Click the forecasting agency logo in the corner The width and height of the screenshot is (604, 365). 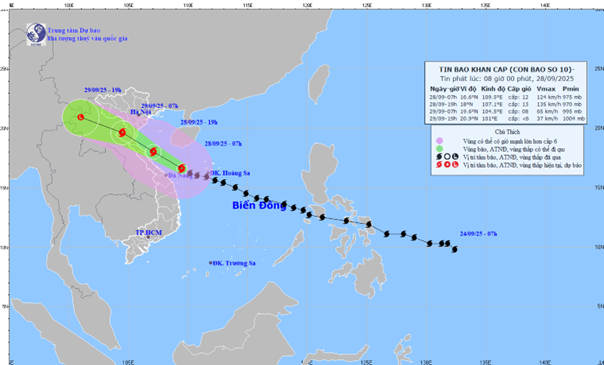pos(36,34)
